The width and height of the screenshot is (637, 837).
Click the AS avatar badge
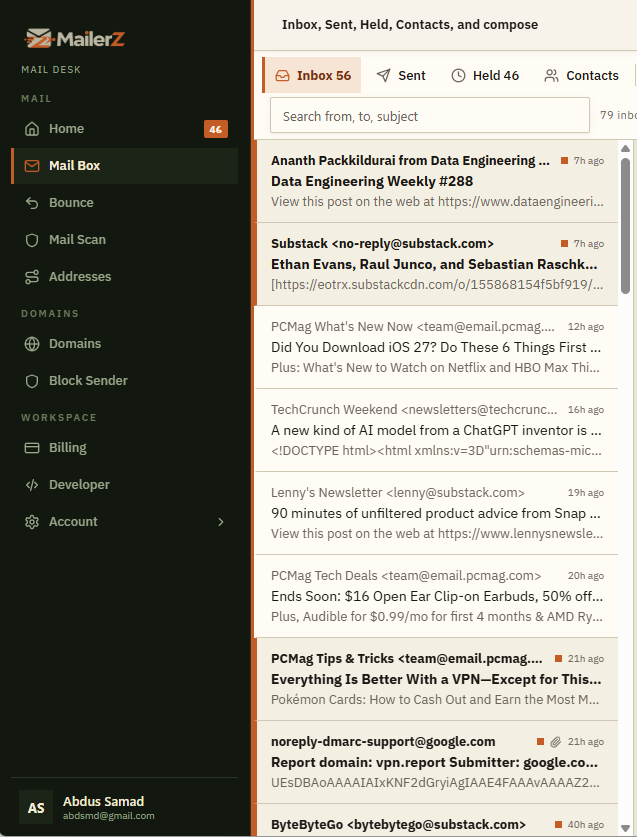[x=36, y=808]
